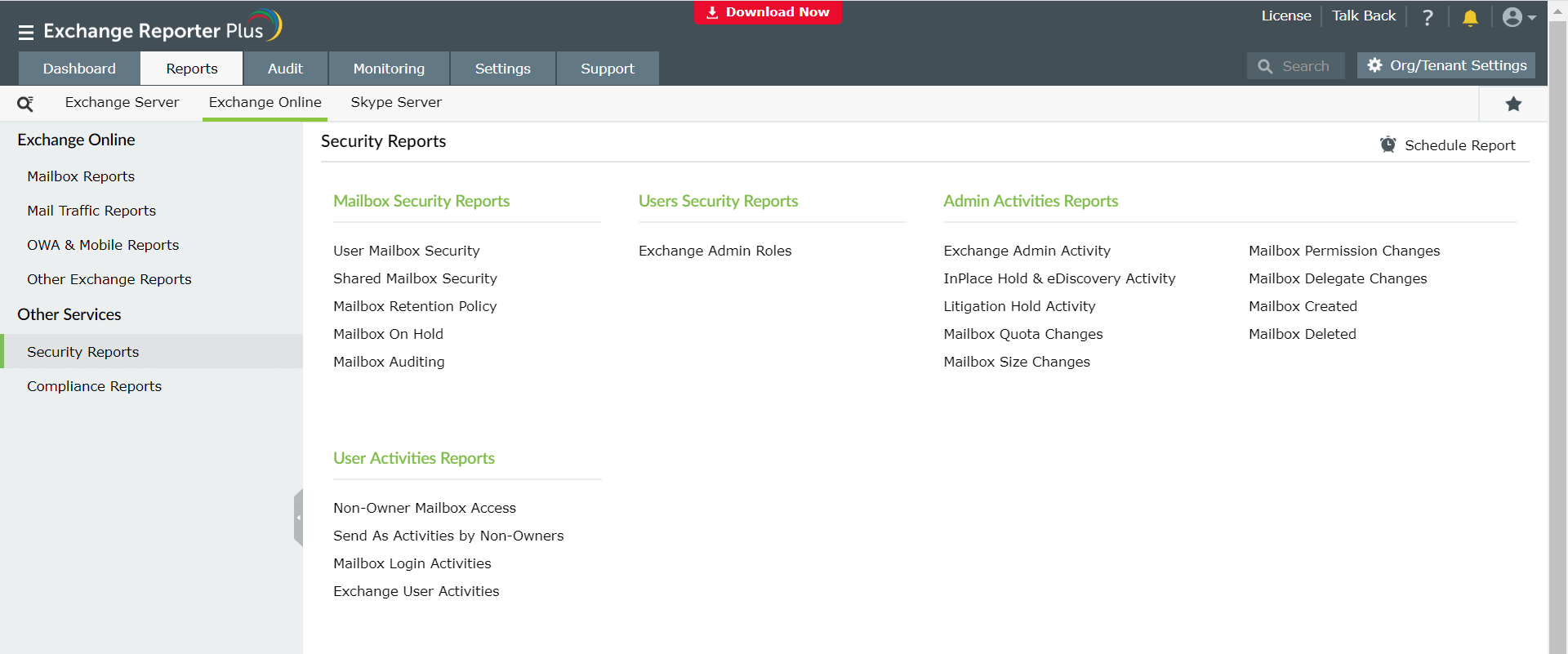
Task: Open the Mailbox Deleted report
Action: [x=1303, y=334]
